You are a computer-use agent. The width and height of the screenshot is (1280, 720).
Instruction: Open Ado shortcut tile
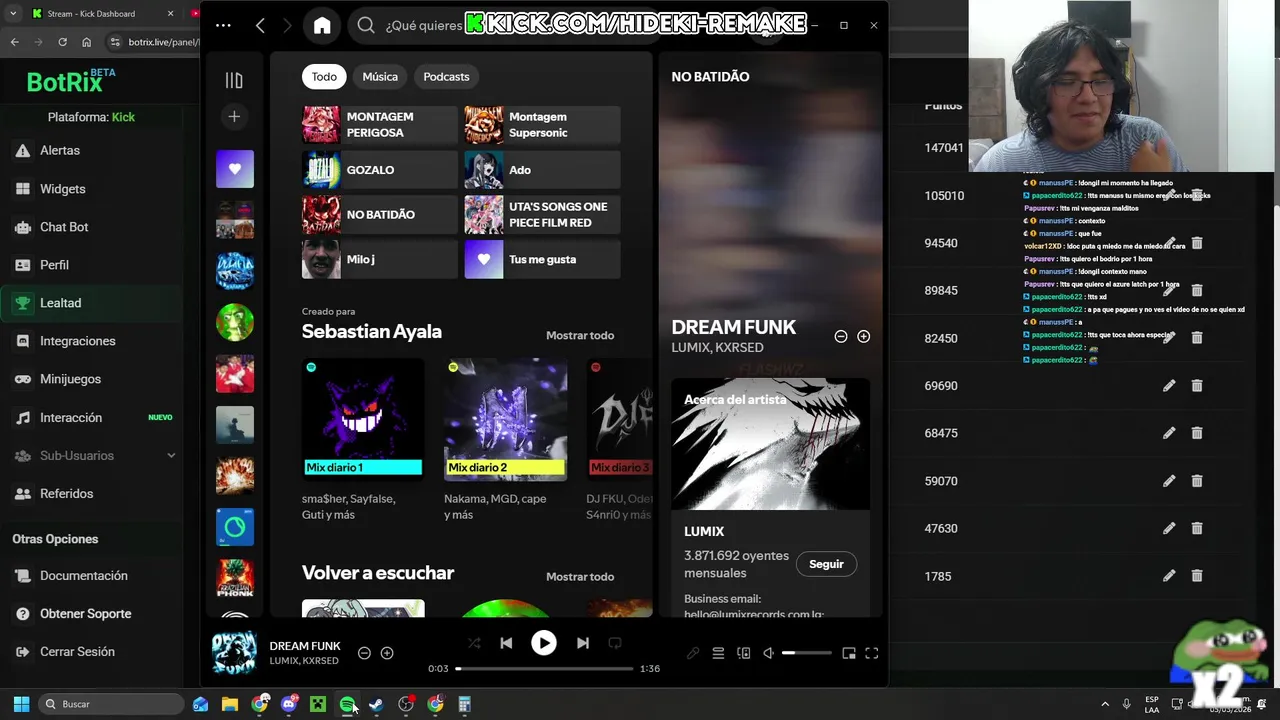(x=542, y=170)
